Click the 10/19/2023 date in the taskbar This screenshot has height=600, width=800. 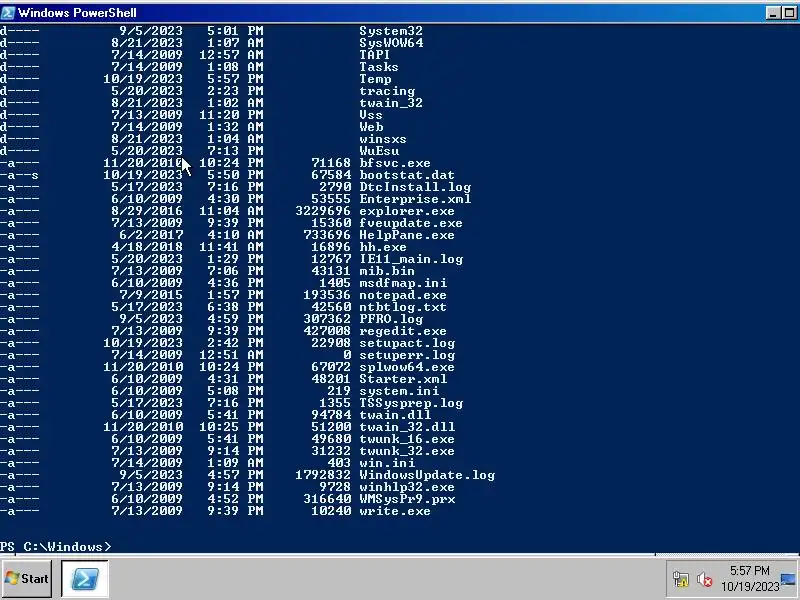[x=749, y=586]
